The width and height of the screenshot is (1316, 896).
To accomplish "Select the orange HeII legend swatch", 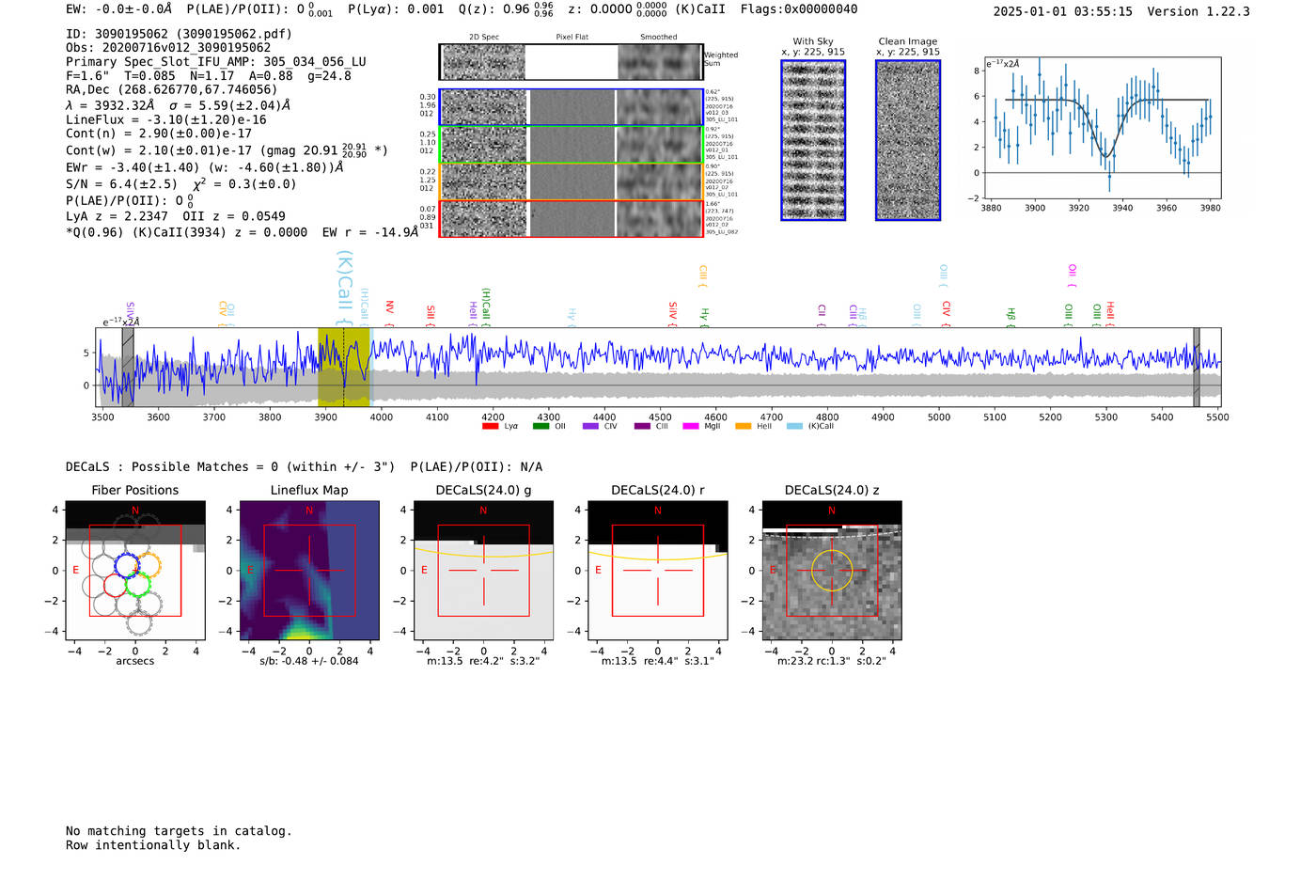I will click(744, 426).
